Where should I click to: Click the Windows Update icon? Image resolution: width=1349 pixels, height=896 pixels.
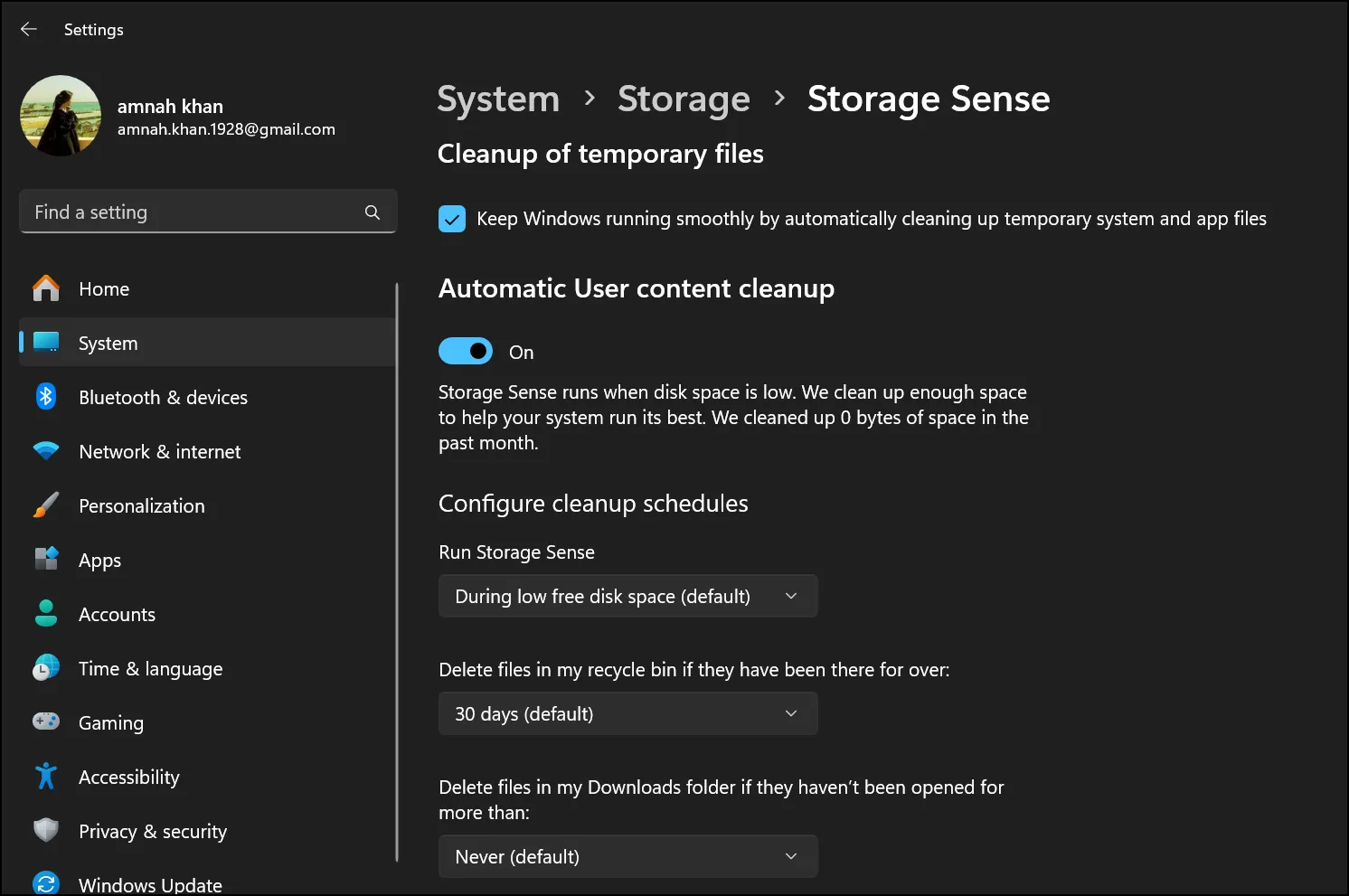[45, 882]
